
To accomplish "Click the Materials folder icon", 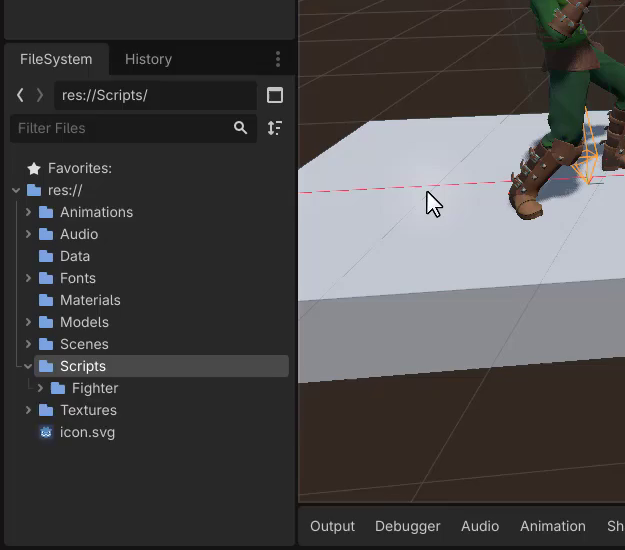I will [x=46, y=300].
